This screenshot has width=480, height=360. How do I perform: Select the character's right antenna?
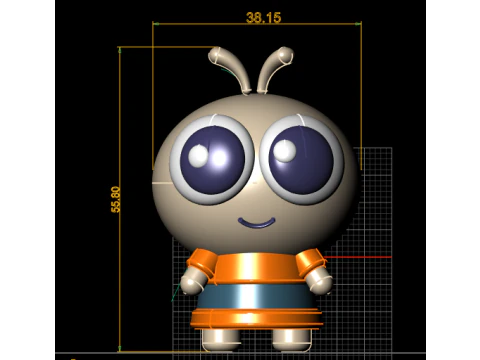click(x=275, y=69)
